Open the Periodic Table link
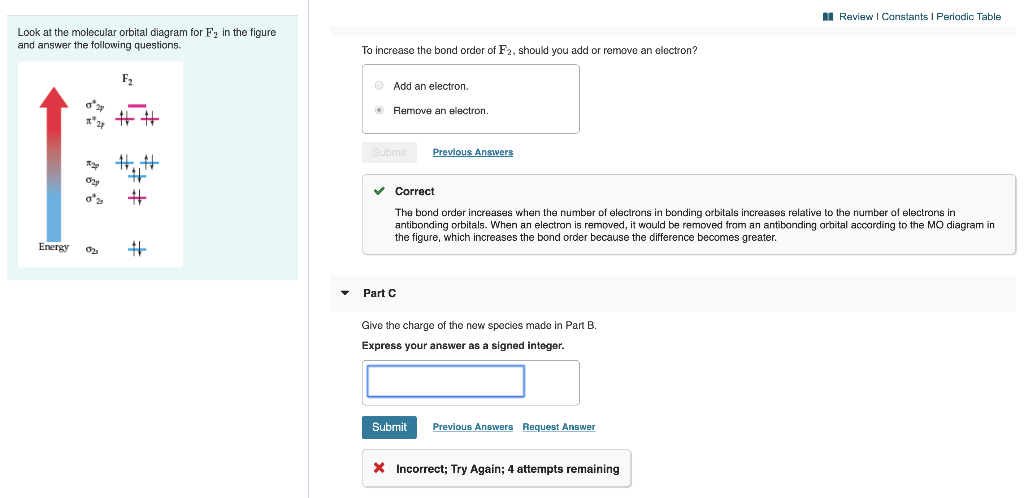The image size is (1024, 498). point(968,17)
